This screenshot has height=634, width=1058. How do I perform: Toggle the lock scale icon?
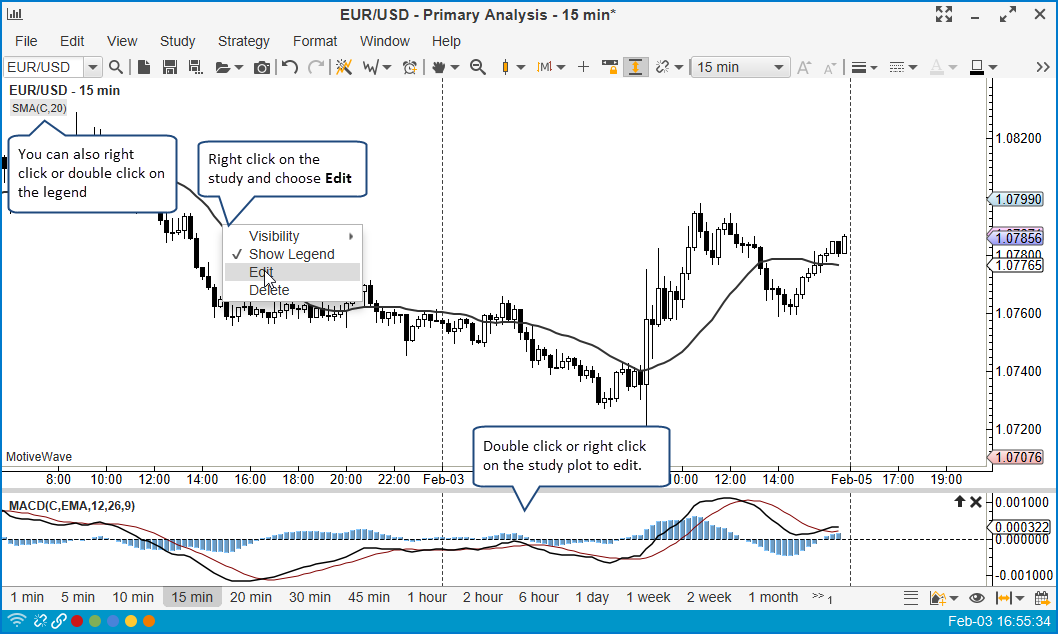tap(610, 67)
